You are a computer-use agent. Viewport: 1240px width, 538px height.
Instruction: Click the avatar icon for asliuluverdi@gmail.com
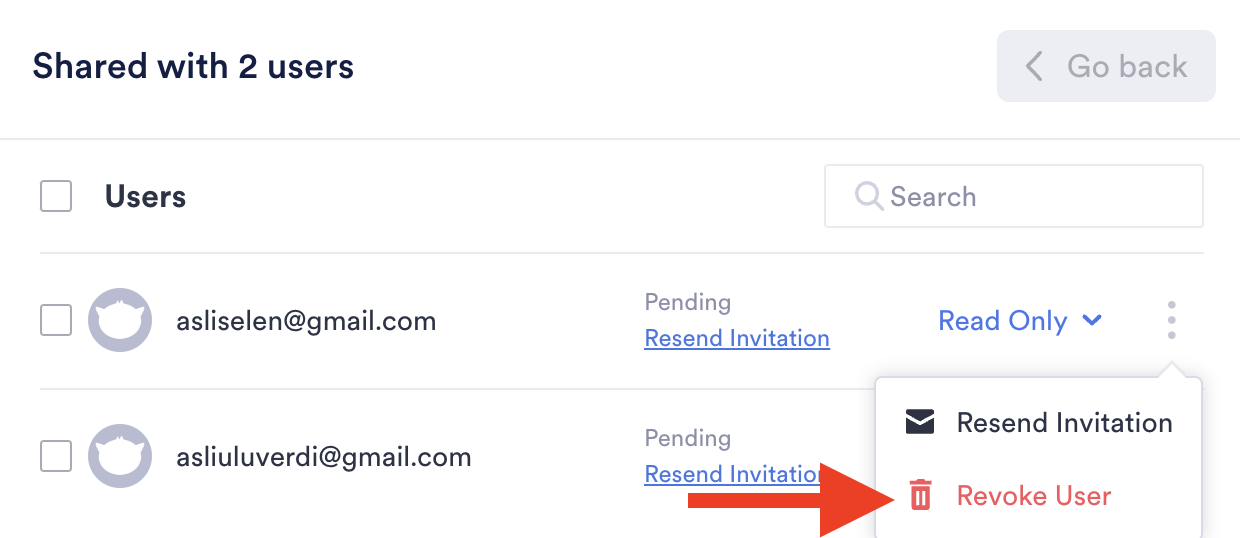point(120,456)
